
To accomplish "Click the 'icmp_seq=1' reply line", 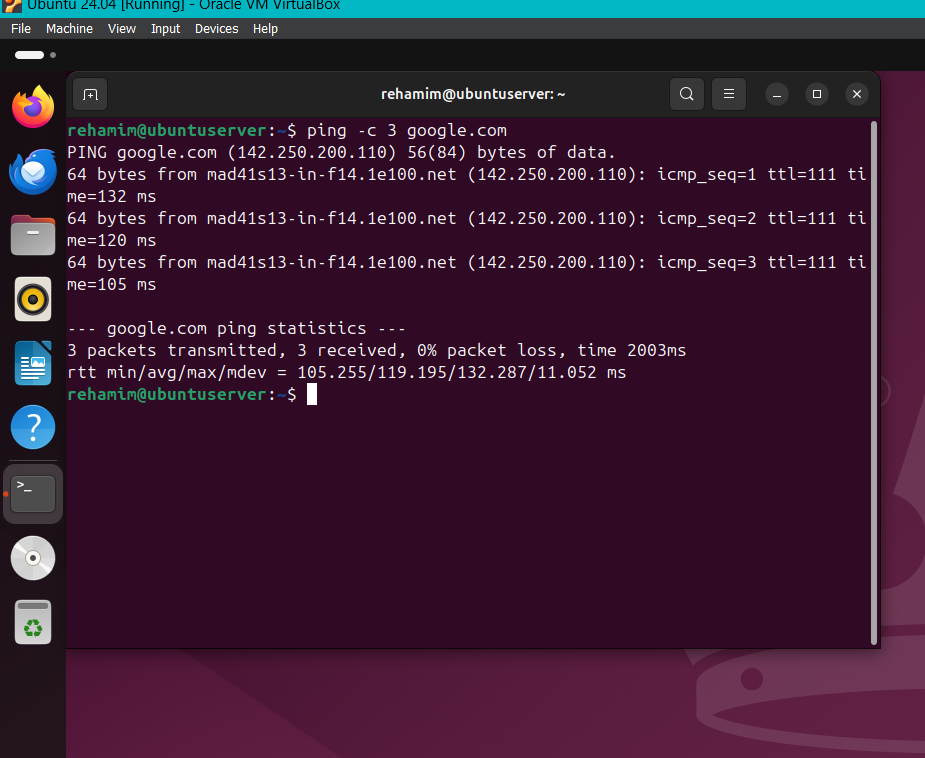I will [467, 175].
